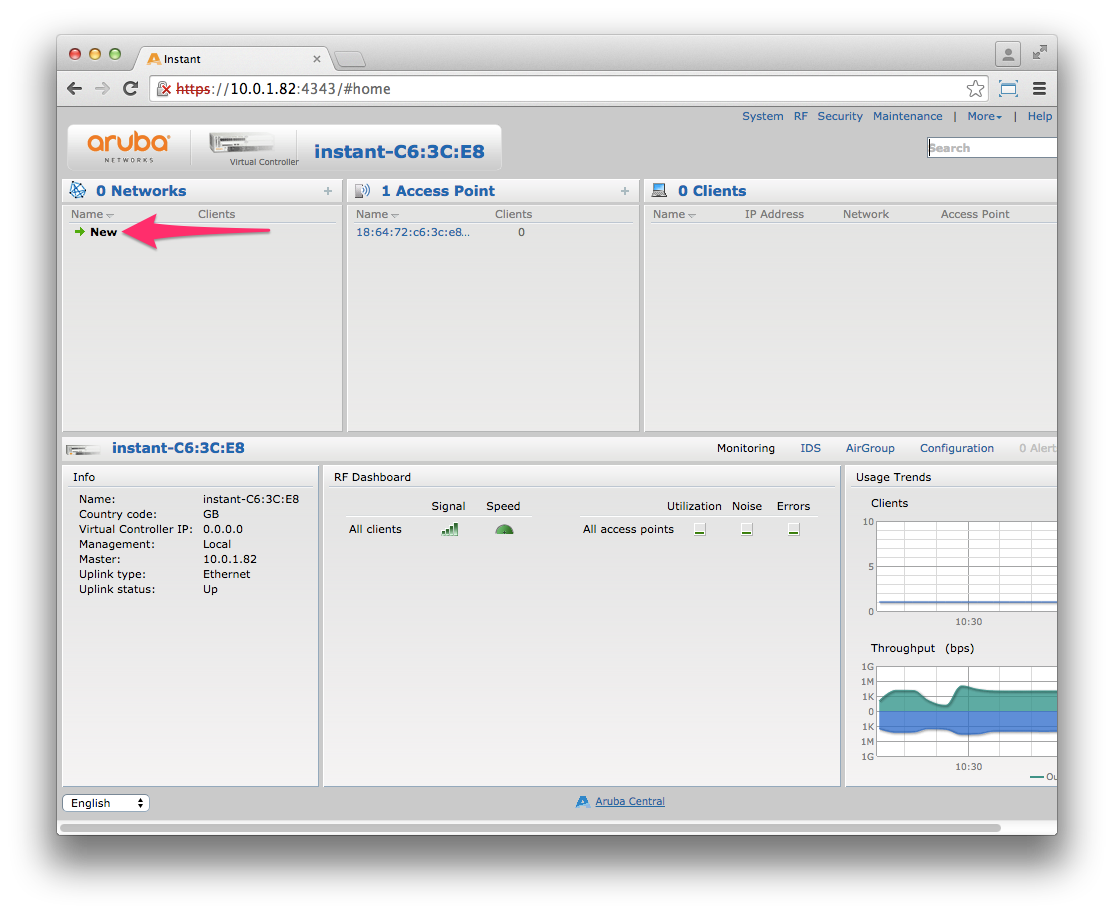Open the English language dropdown
1114x914 pixels.
pos(106,802)
